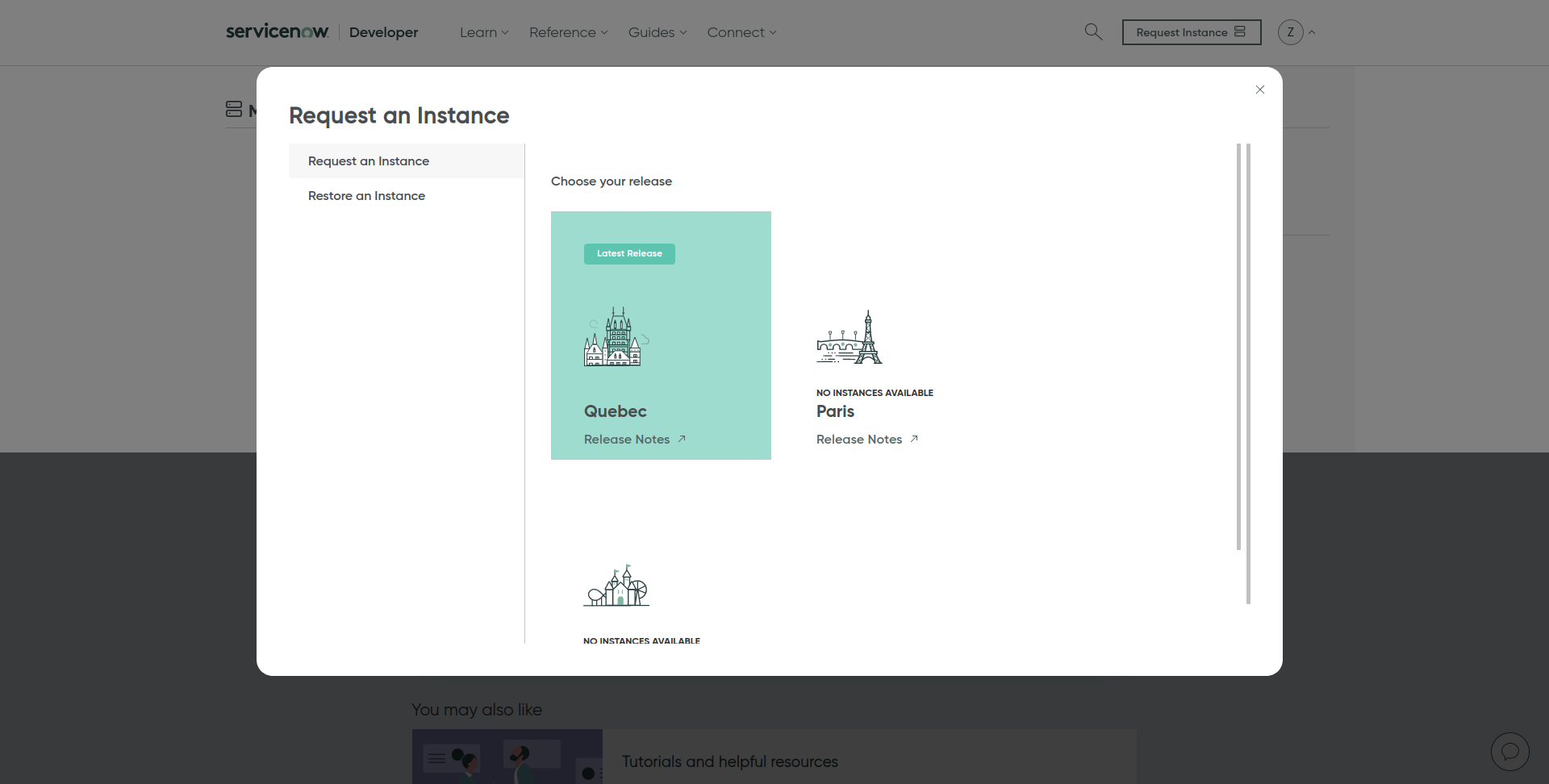This screenshot has height=784, width=1549.
Task: Close the Request an Instance dialog
Action: [1259, 90]
